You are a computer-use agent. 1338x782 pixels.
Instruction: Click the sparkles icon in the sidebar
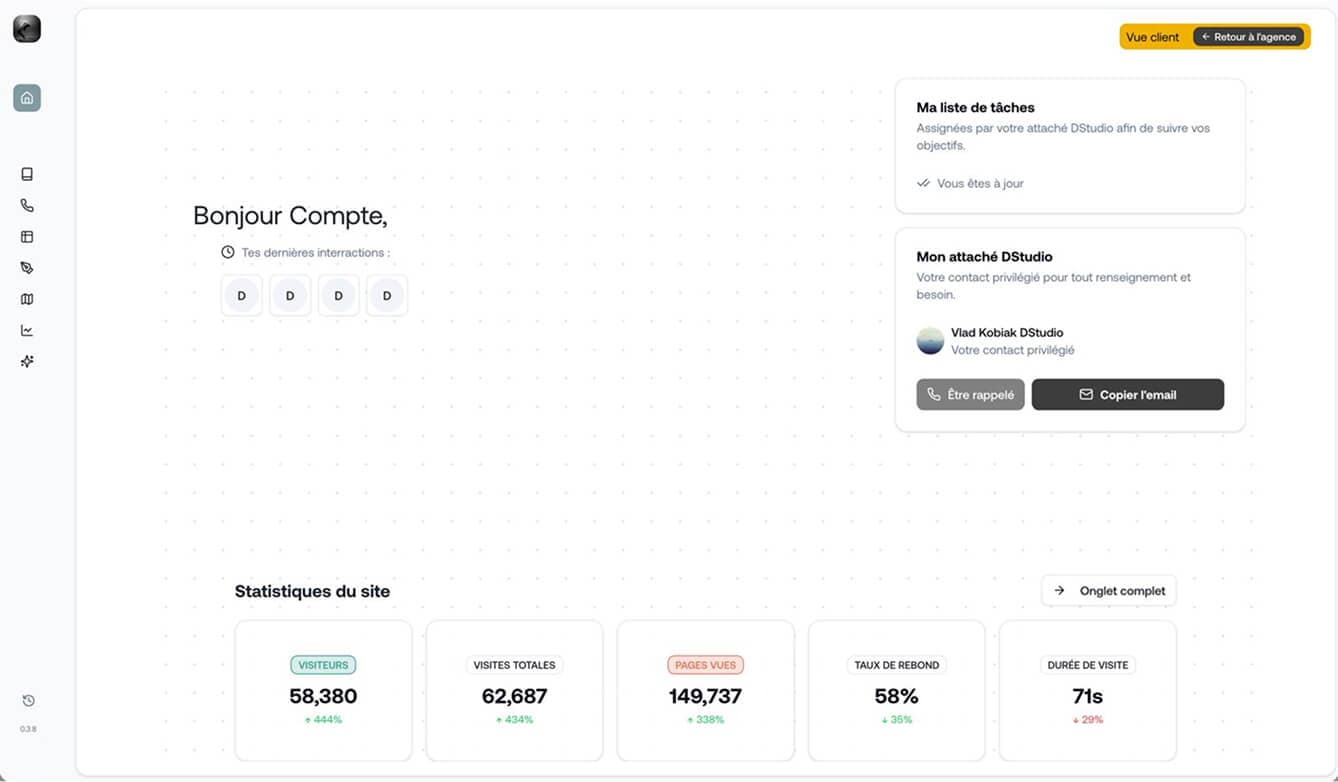point(27,361)
